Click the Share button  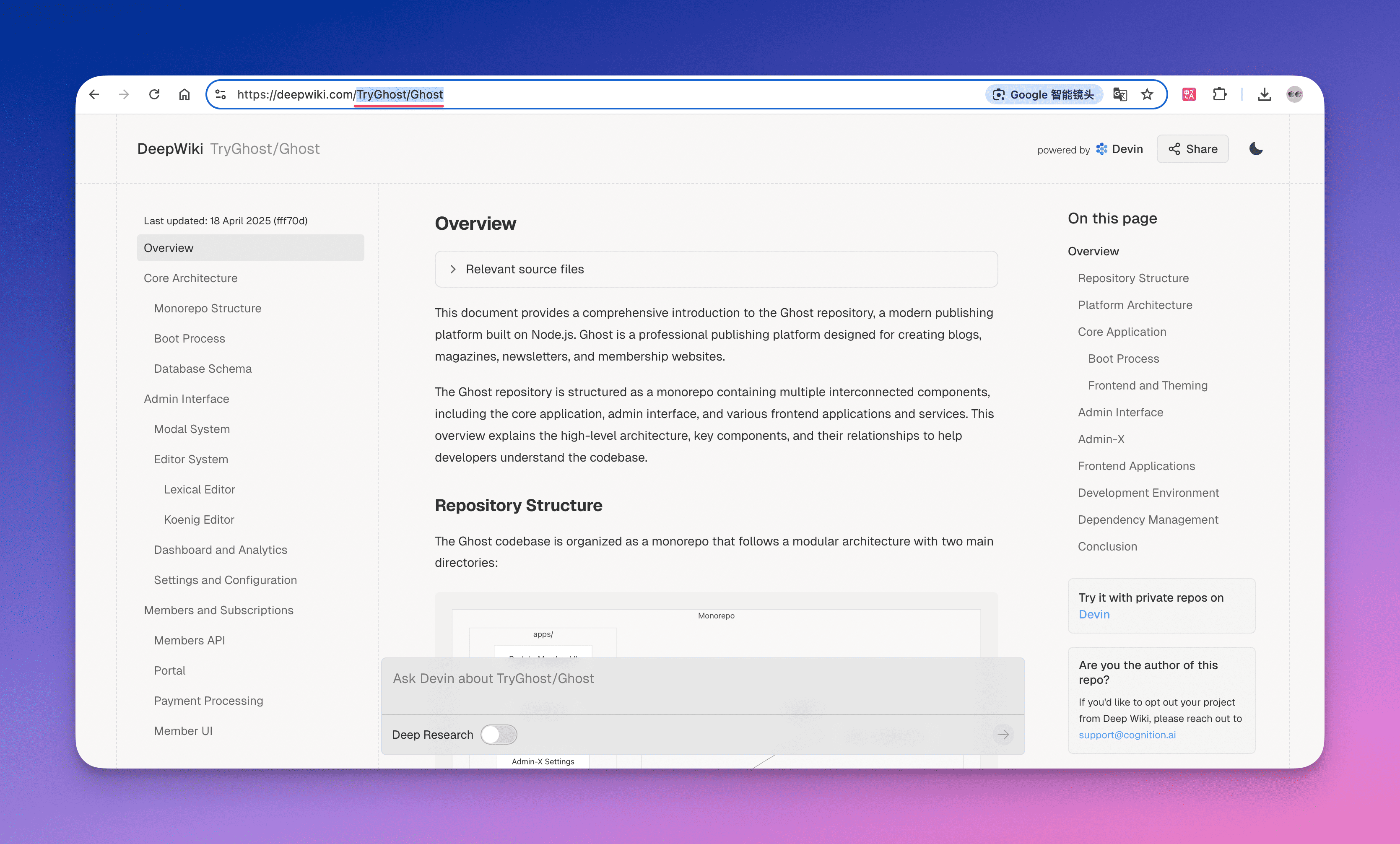pyautogui.click(x=1192, y=148)
